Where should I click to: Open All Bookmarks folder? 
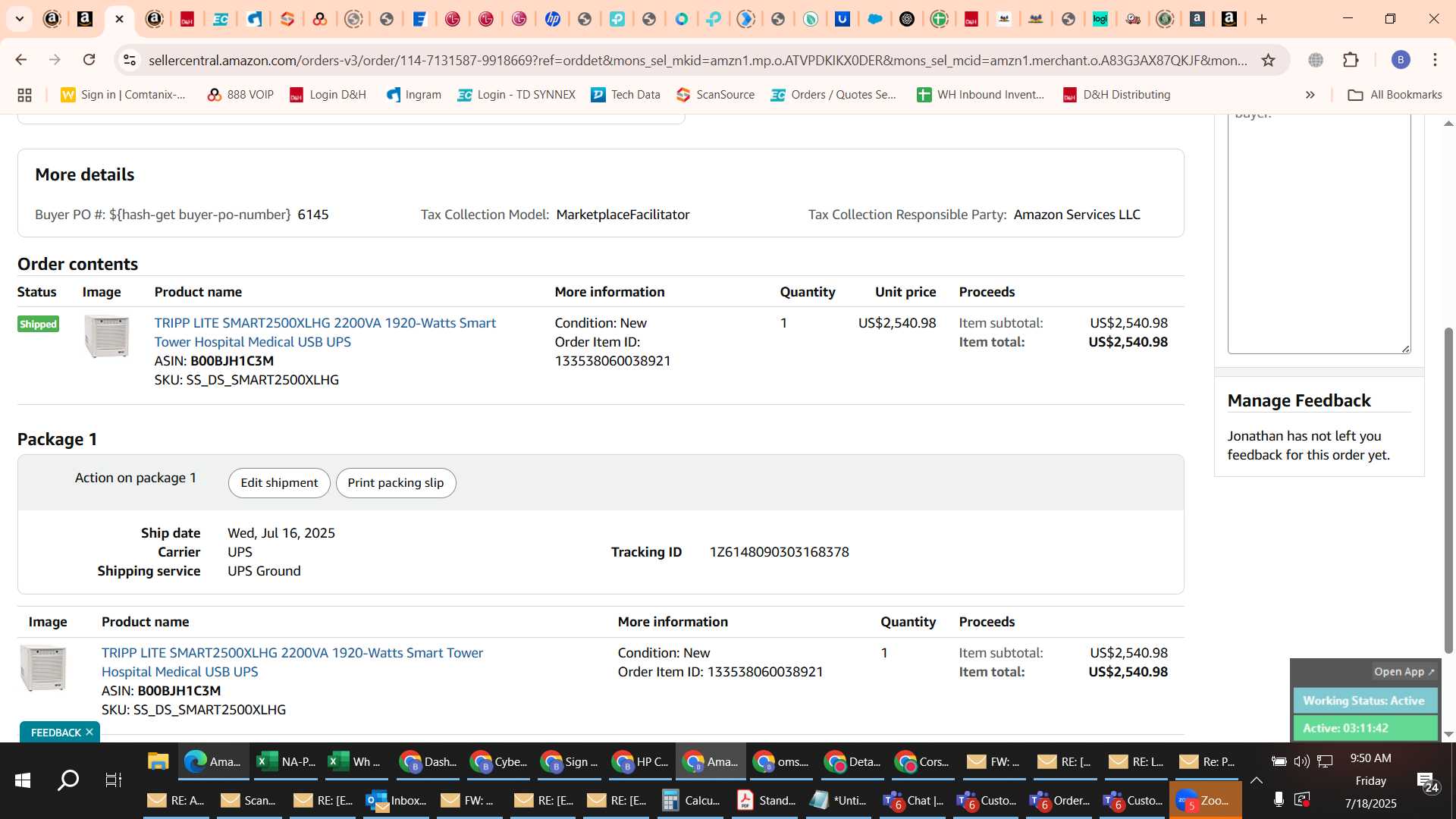(1395, 95)
